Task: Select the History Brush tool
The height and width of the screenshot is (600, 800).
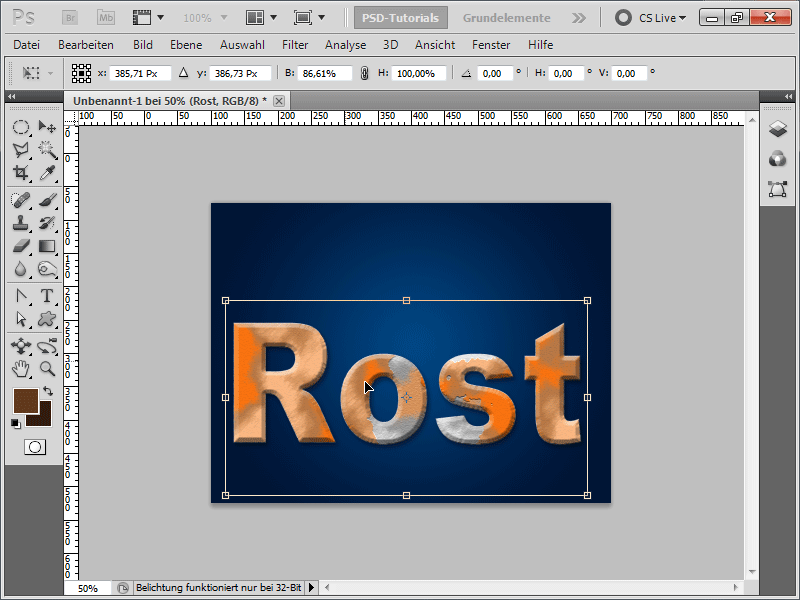Action: coord(47,223)
